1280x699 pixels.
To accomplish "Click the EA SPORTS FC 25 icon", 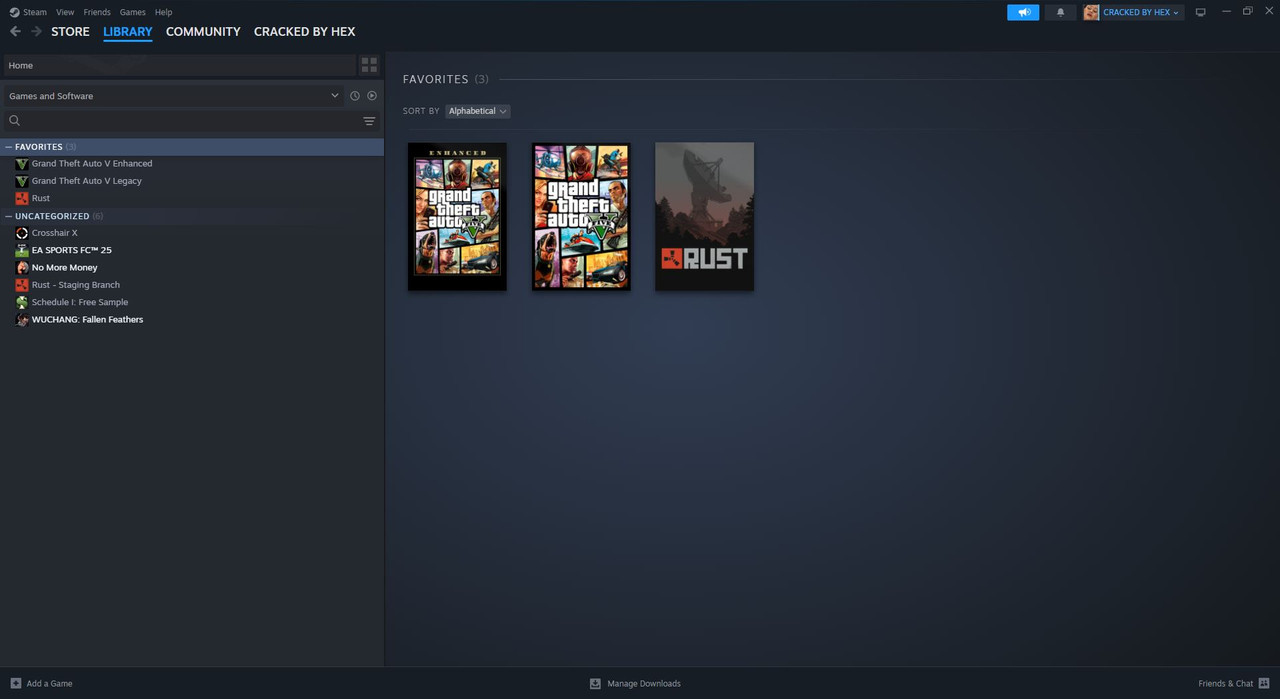I will click(22, 250).
